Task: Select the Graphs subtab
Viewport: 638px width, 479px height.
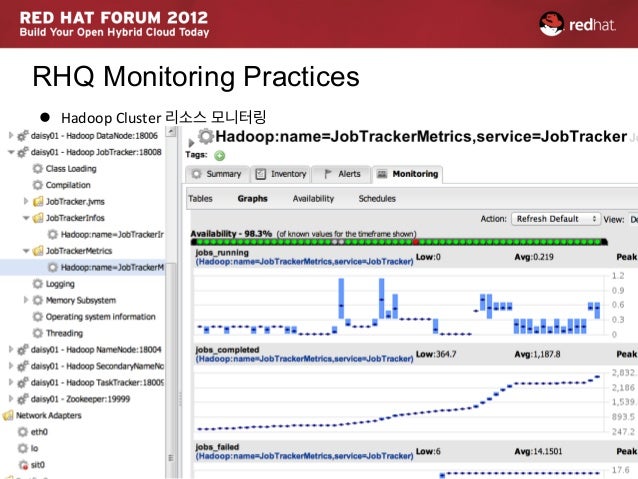Action: coord(252,199)
